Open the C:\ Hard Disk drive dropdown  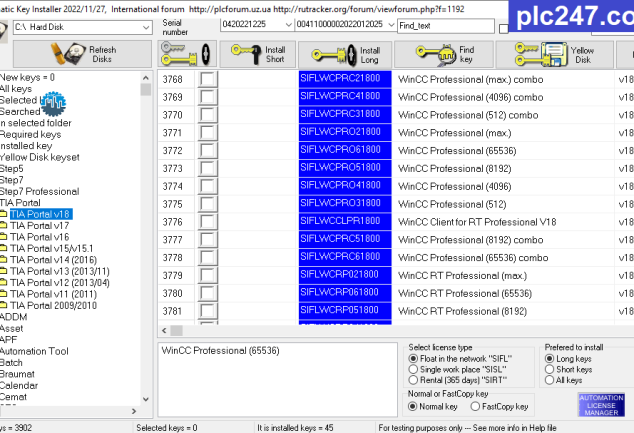pyautogui.click(x=146, y=27)
